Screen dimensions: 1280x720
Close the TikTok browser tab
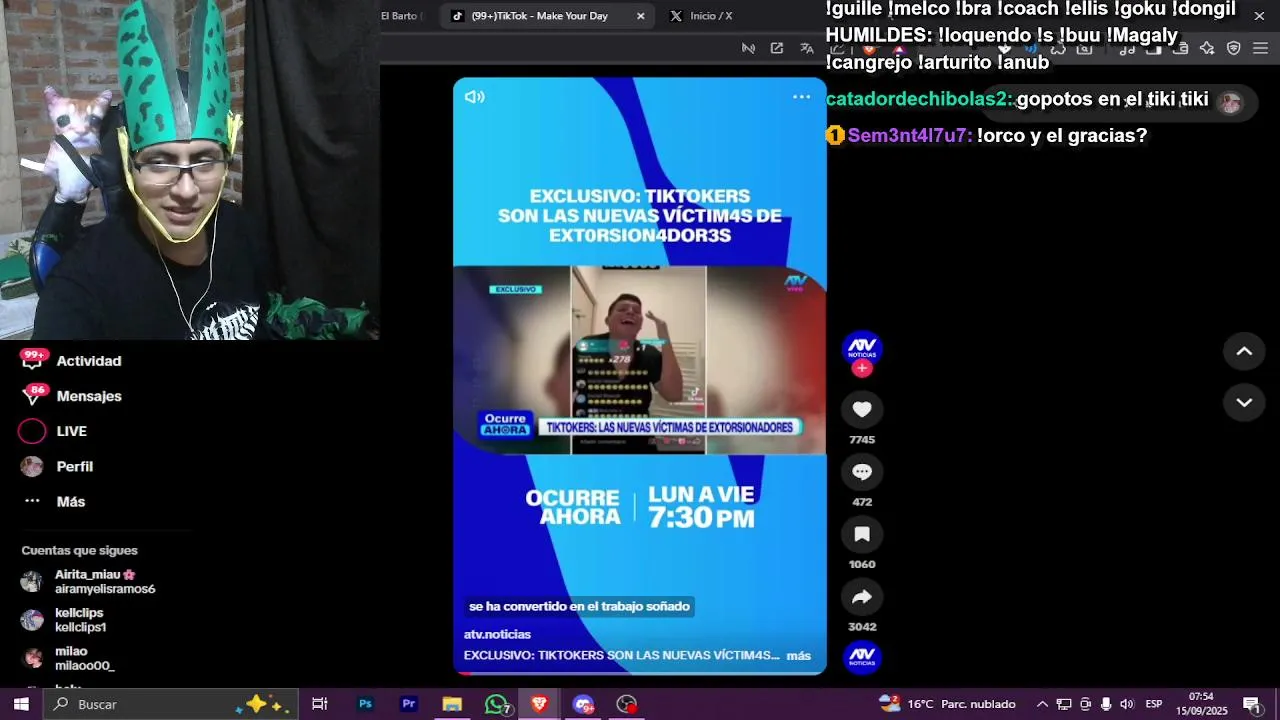coord(640,16)
